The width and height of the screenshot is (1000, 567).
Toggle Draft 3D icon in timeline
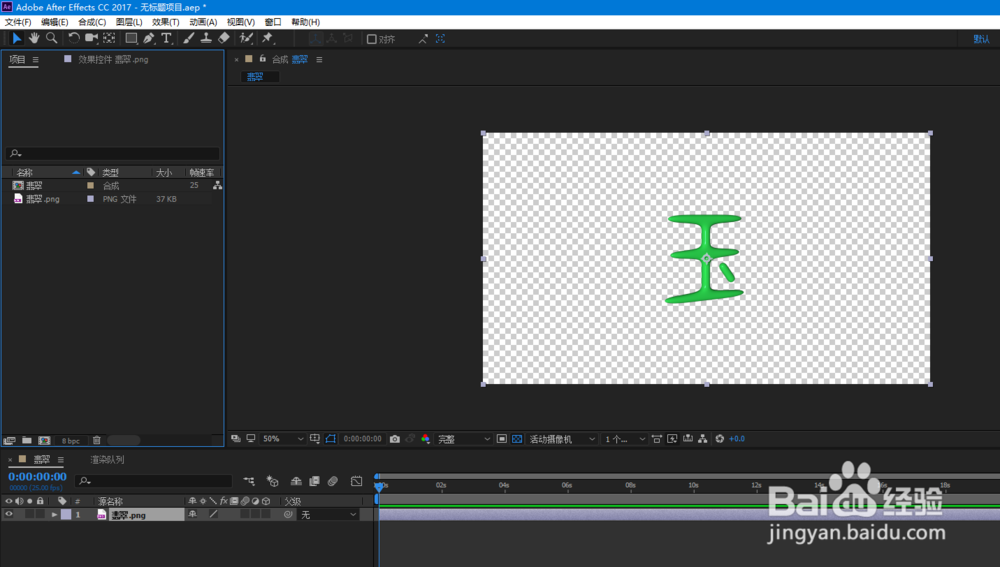(272, 481)
